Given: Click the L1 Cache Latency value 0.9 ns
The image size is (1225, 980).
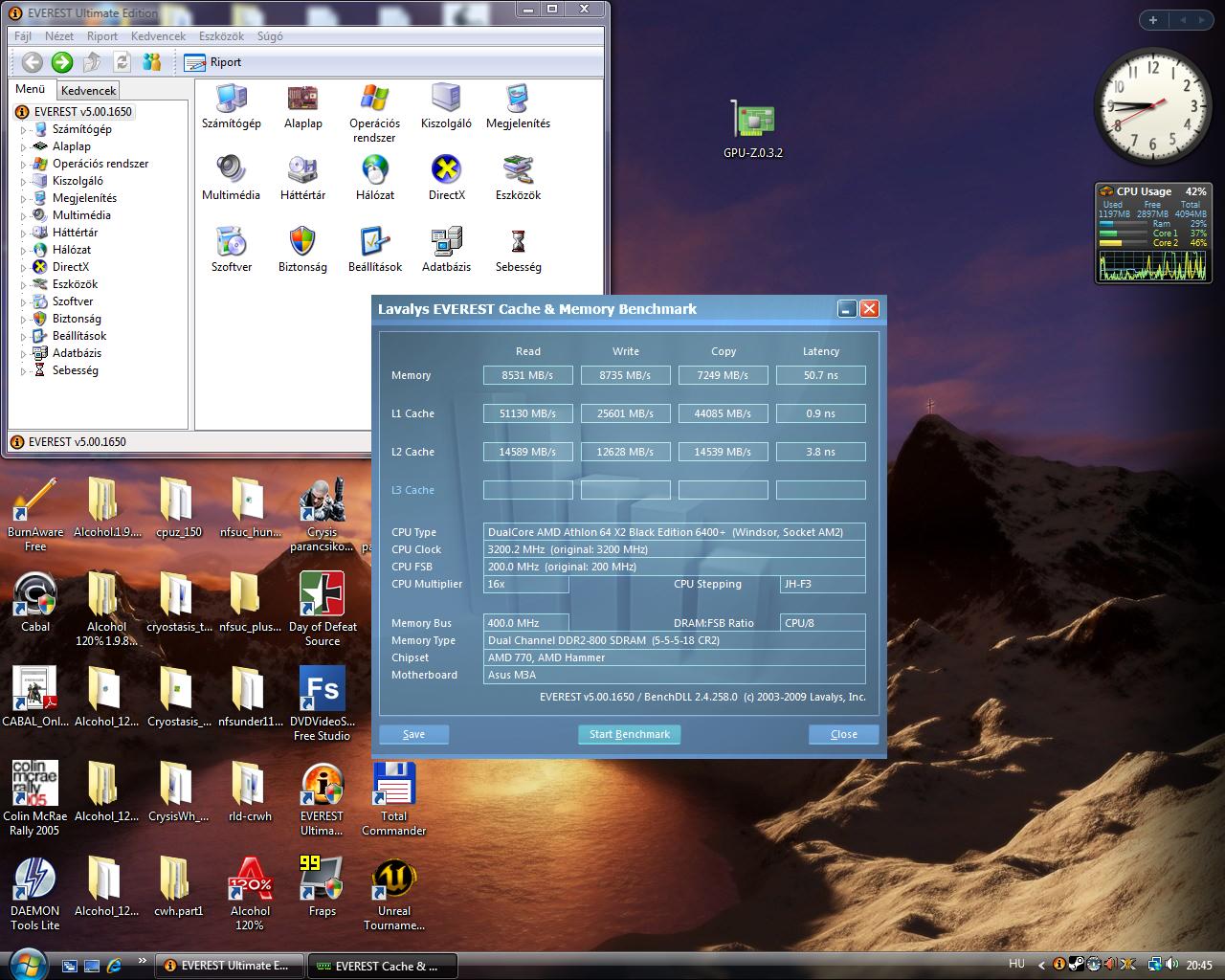Looking at the screenshot, I should tap(820, 413).
